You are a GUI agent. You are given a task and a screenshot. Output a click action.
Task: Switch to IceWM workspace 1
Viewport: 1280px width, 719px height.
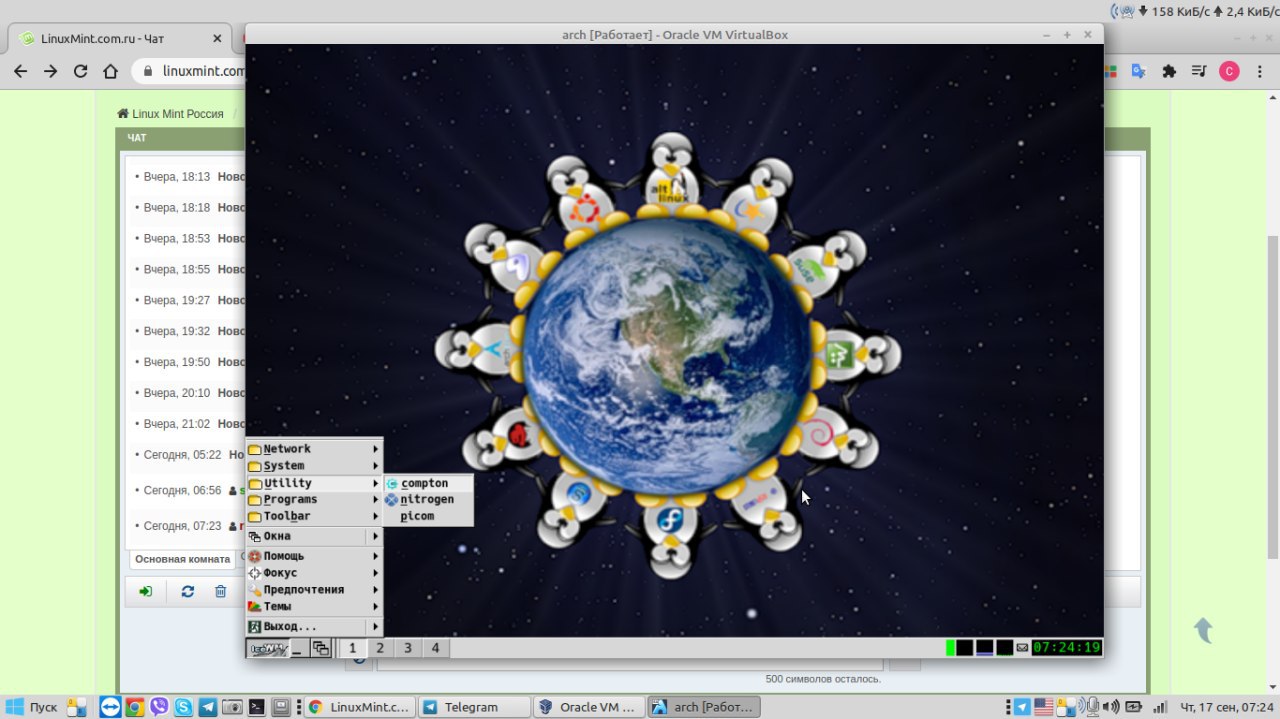click(x=352, y=648)
